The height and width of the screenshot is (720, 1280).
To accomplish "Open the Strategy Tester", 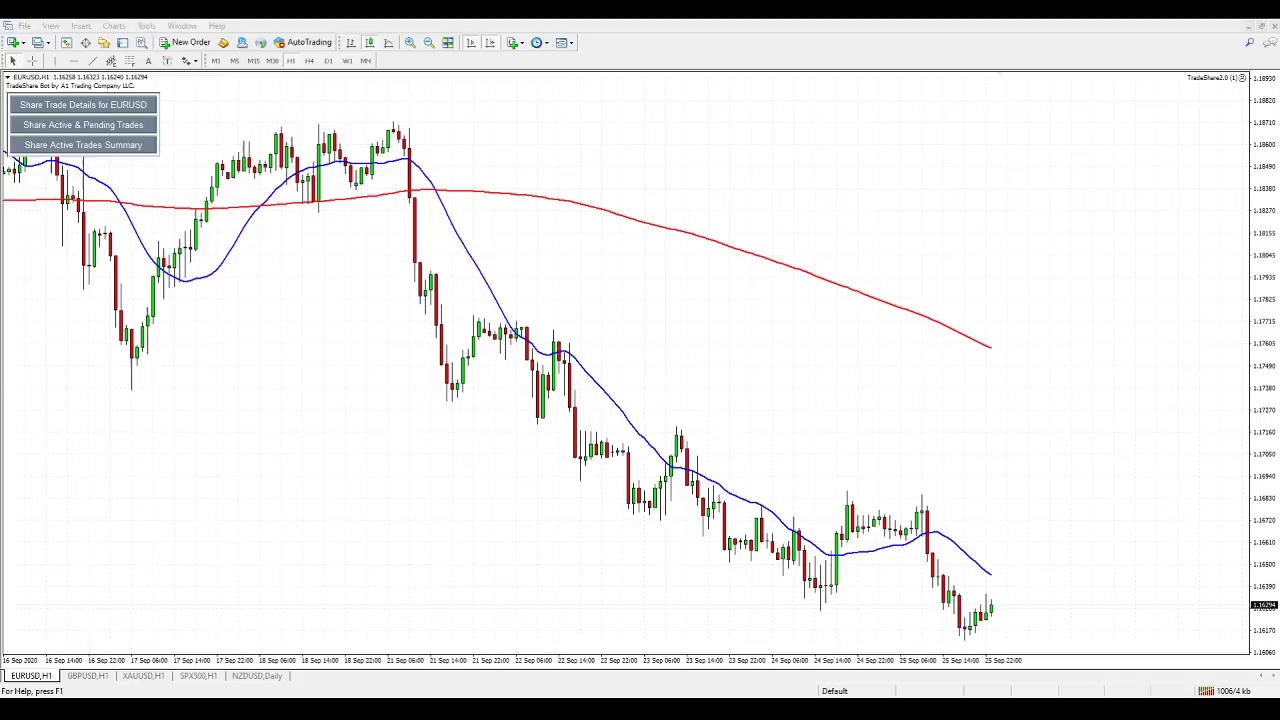I will tap(141, 42).
